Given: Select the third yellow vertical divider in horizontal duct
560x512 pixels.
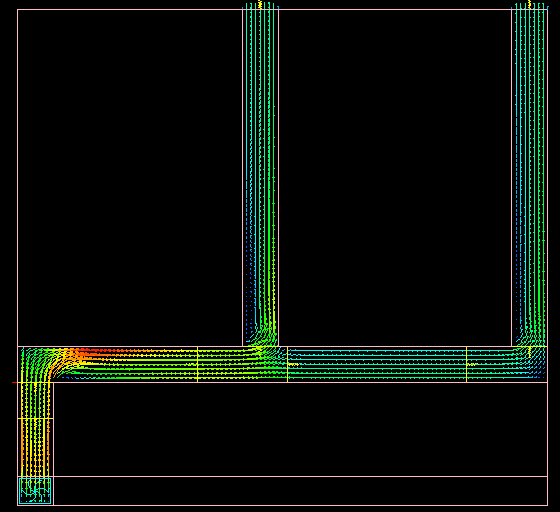Looking at the screenshot, I should (466, 364).
